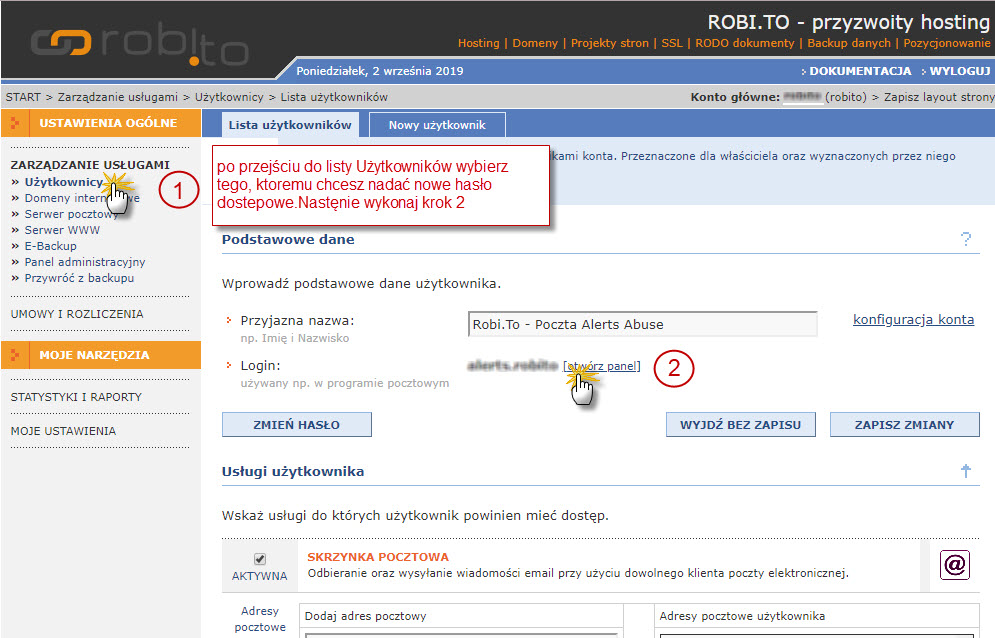The image size is (995, 638).
Task: Open STATYSTYKI I RAPORTY section
Action: 76,397
